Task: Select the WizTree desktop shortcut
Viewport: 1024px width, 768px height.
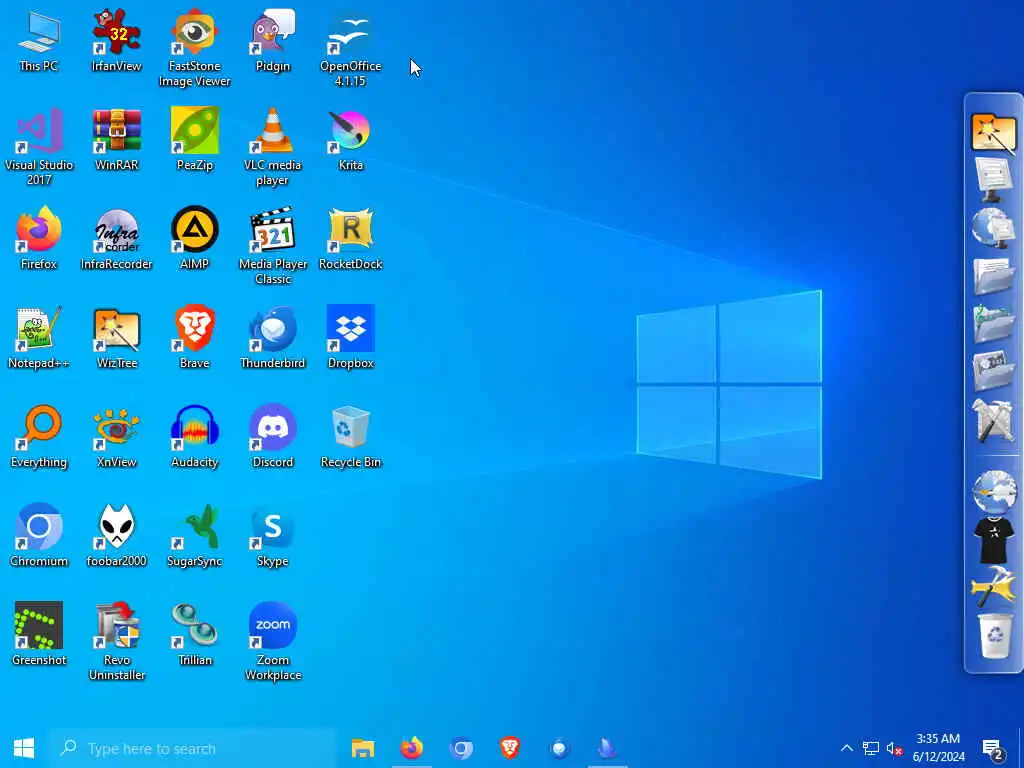Action: click(116, 338)
